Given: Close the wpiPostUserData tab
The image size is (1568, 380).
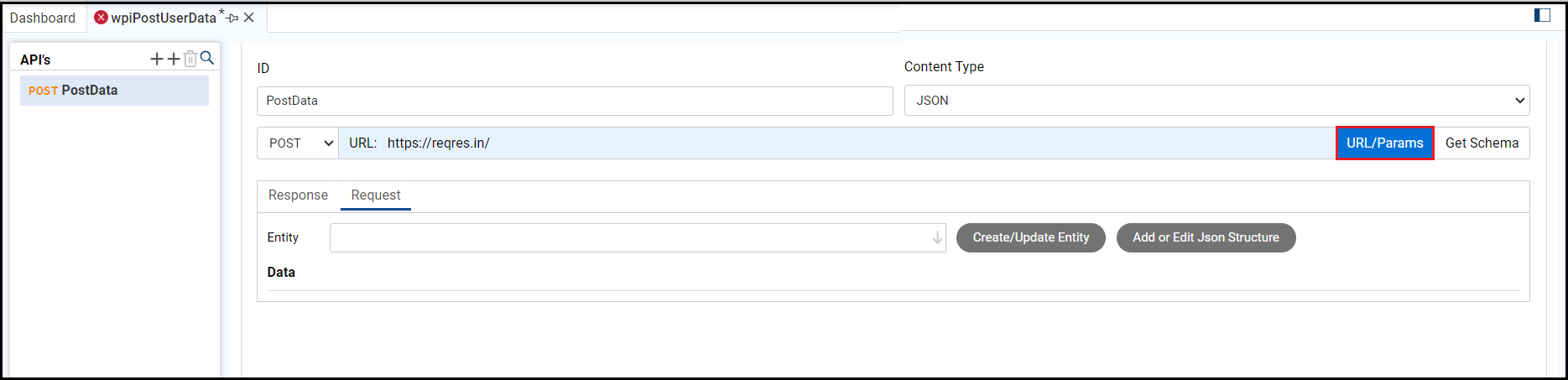Looking at the screenshot, I should pyautogui.click(x=249, y=18).
